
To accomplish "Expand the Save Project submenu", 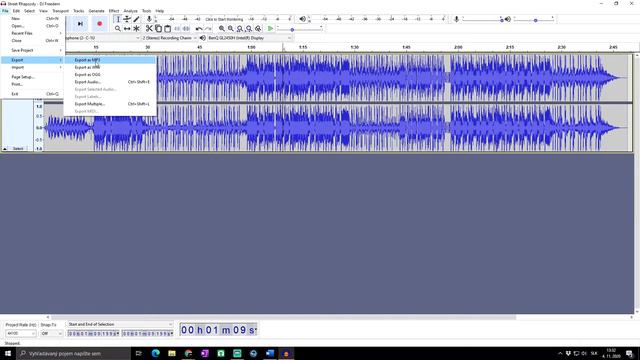I will (33, 50).
